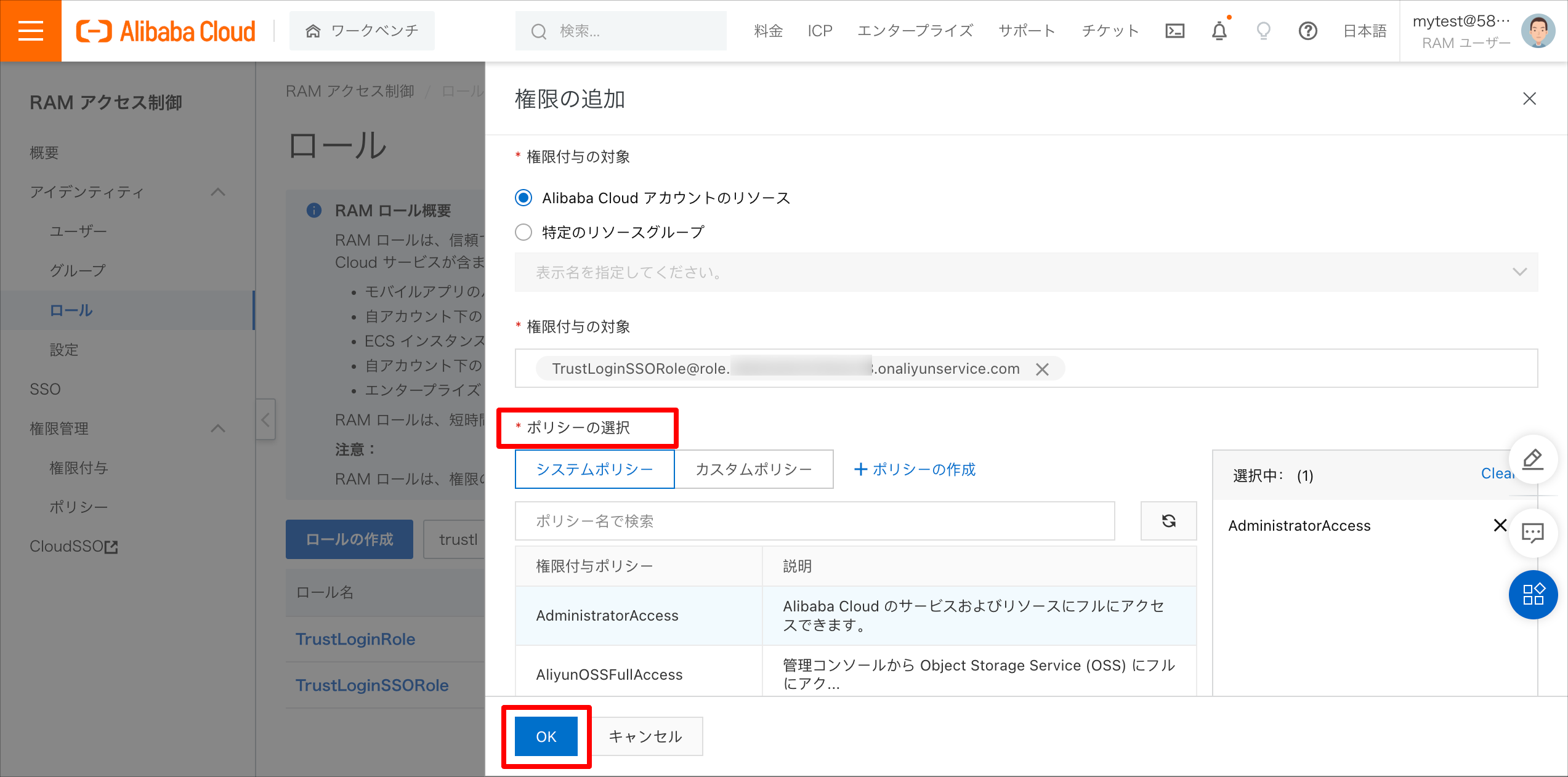Open the エンタープライズ menu

915,31
